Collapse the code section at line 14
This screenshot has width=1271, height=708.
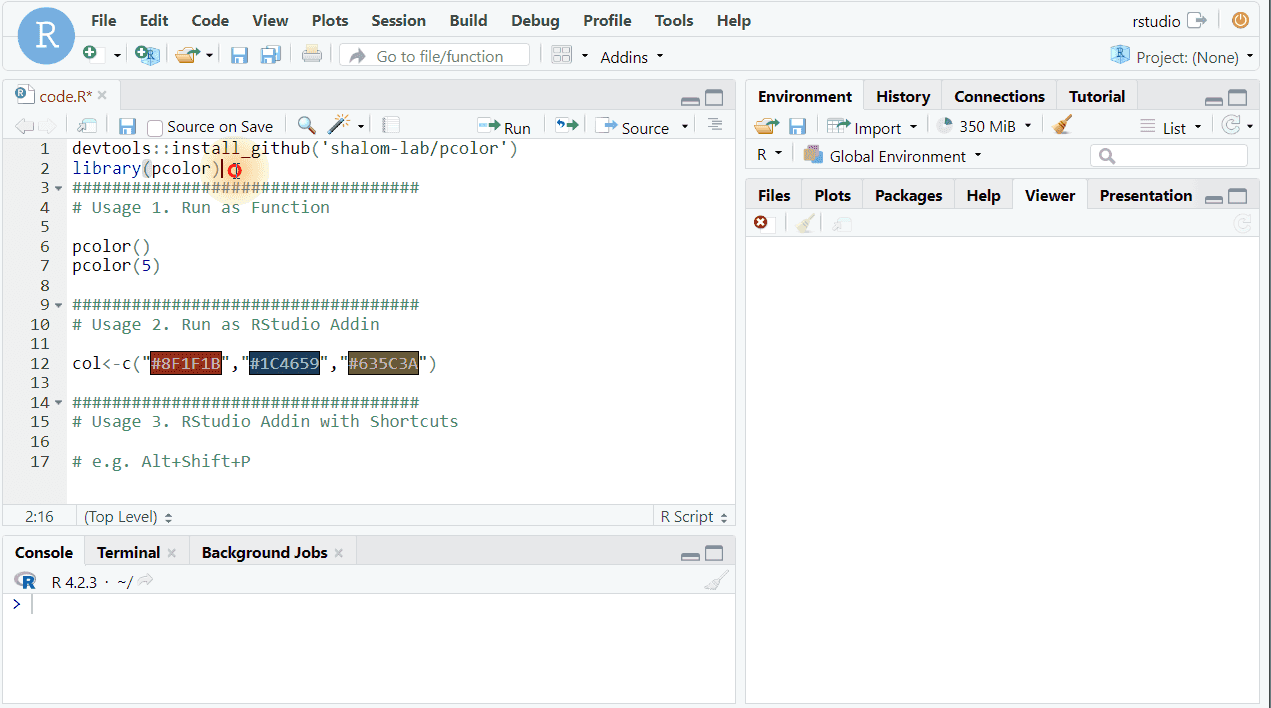pos(59,403)
